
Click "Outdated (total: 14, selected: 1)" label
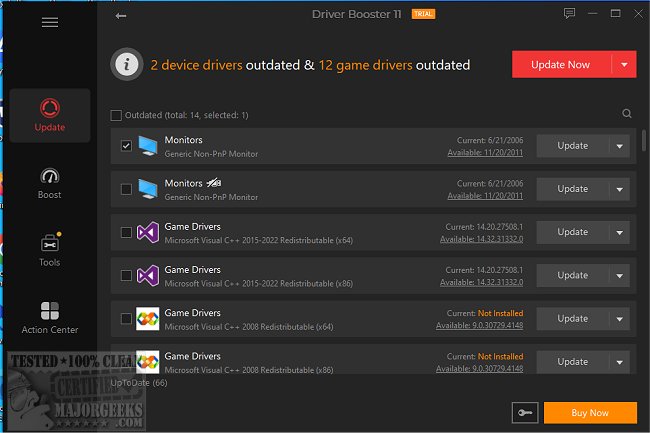[x=187, y=115]
